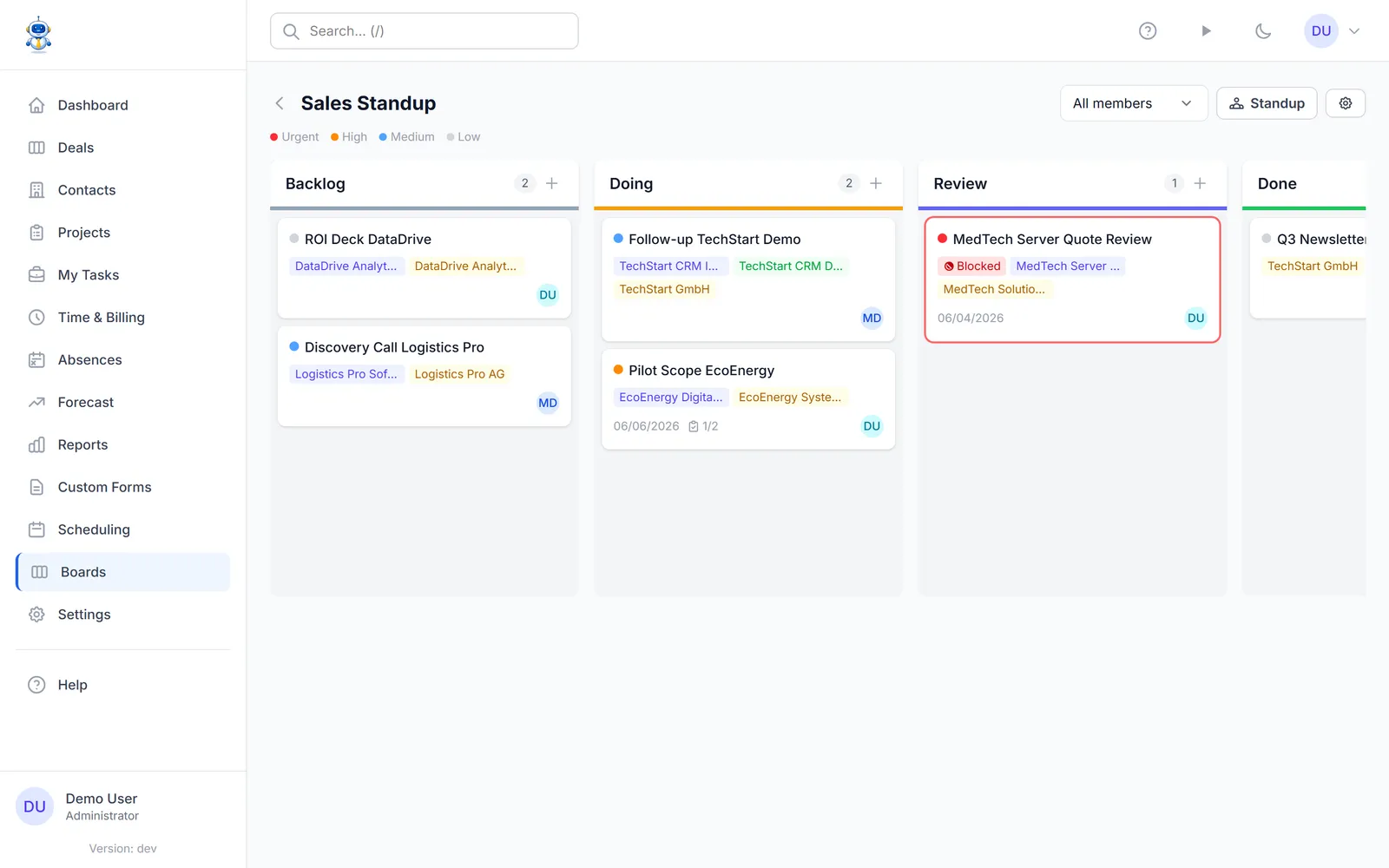Click the Forecast trend icon

coord(36,403)
